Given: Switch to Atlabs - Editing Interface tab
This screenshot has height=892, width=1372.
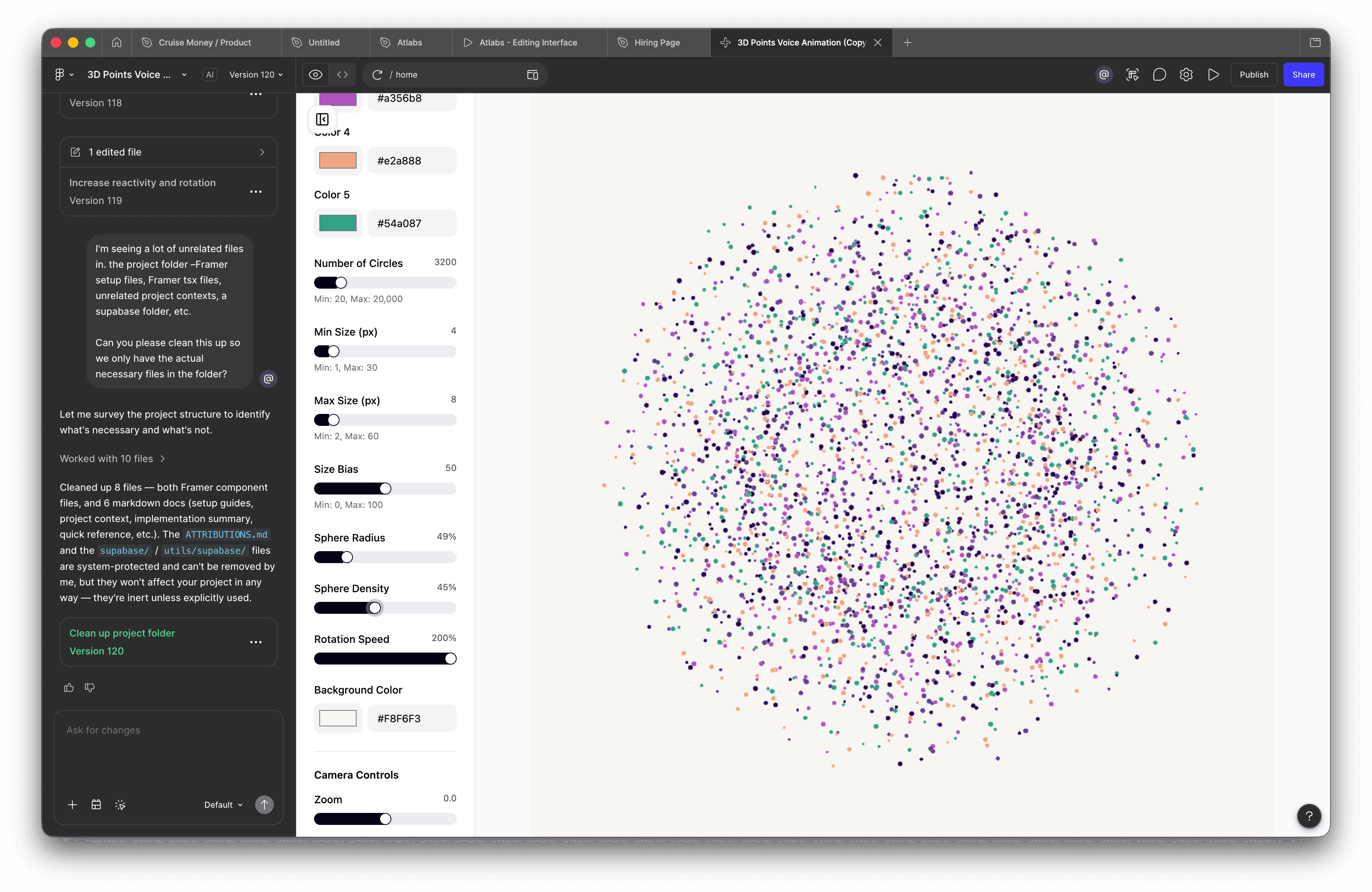Looking at the screenshot, I should (527, 43).
